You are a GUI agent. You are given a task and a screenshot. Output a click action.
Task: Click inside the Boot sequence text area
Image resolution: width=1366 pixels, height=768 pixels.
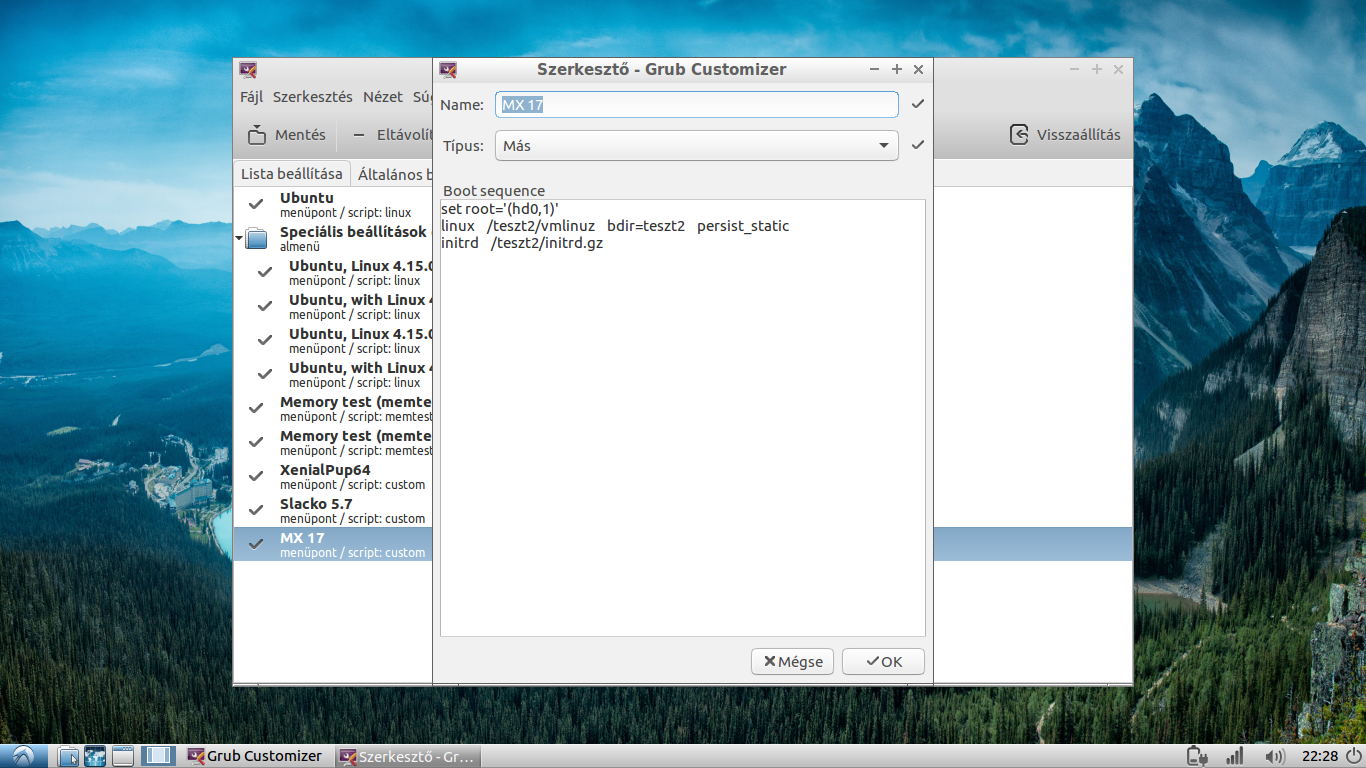[683, 418]
